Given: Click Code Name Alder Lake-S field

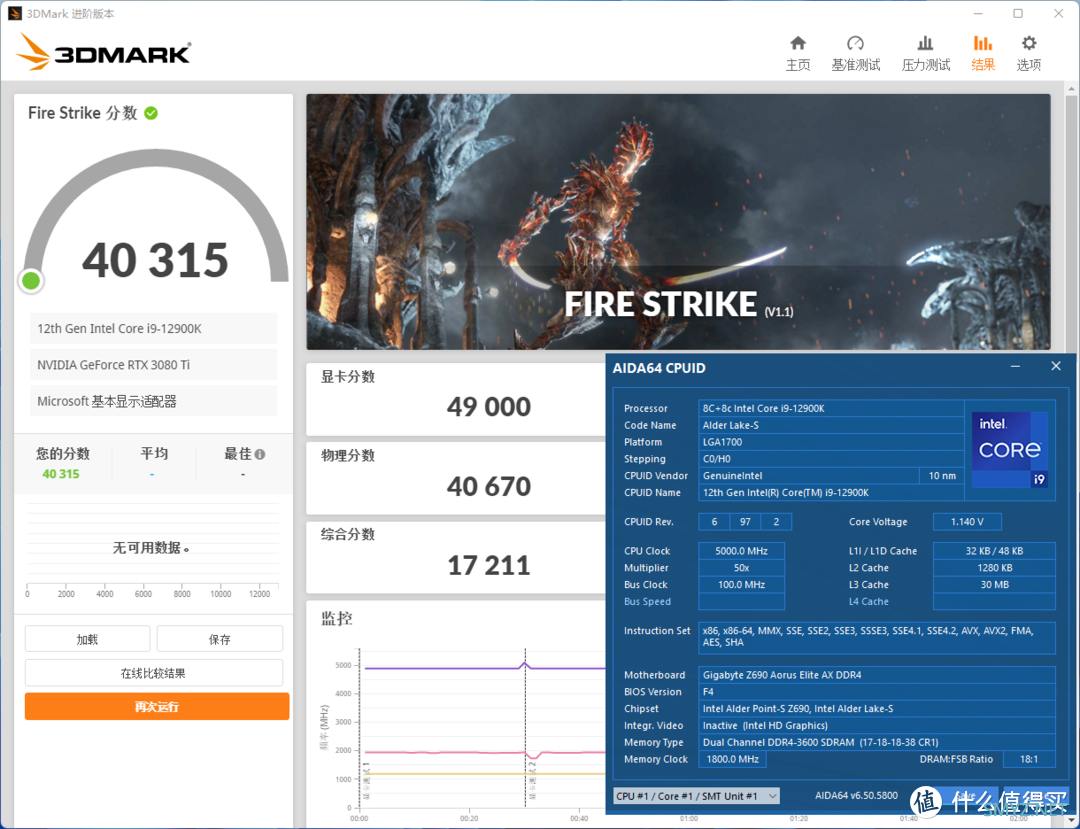Looking at the screenshot, I should click(831, 426).
